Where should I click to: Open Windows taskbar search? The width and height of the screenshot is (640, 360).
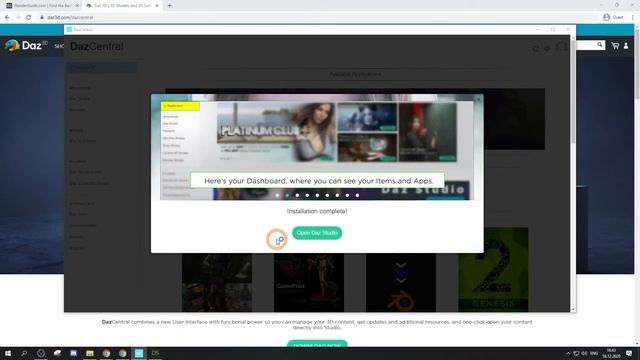24,353
